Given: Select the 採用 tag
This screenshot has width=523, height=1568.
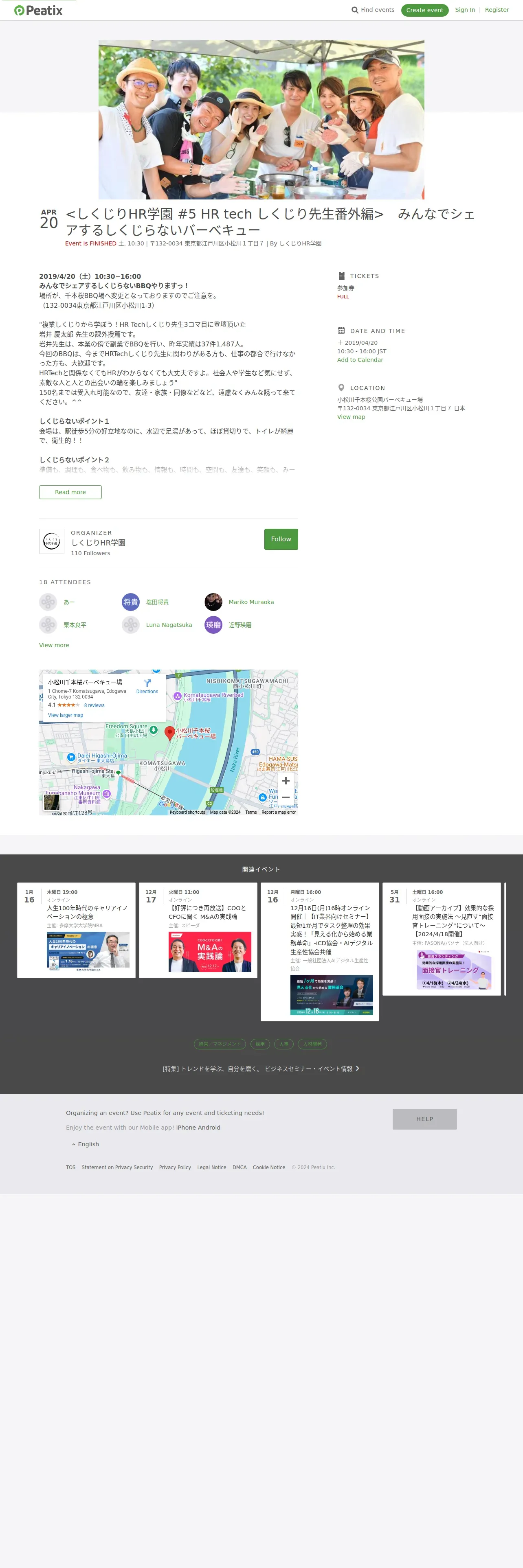Looking at the screenshot, I should [x=260, y=1044].
